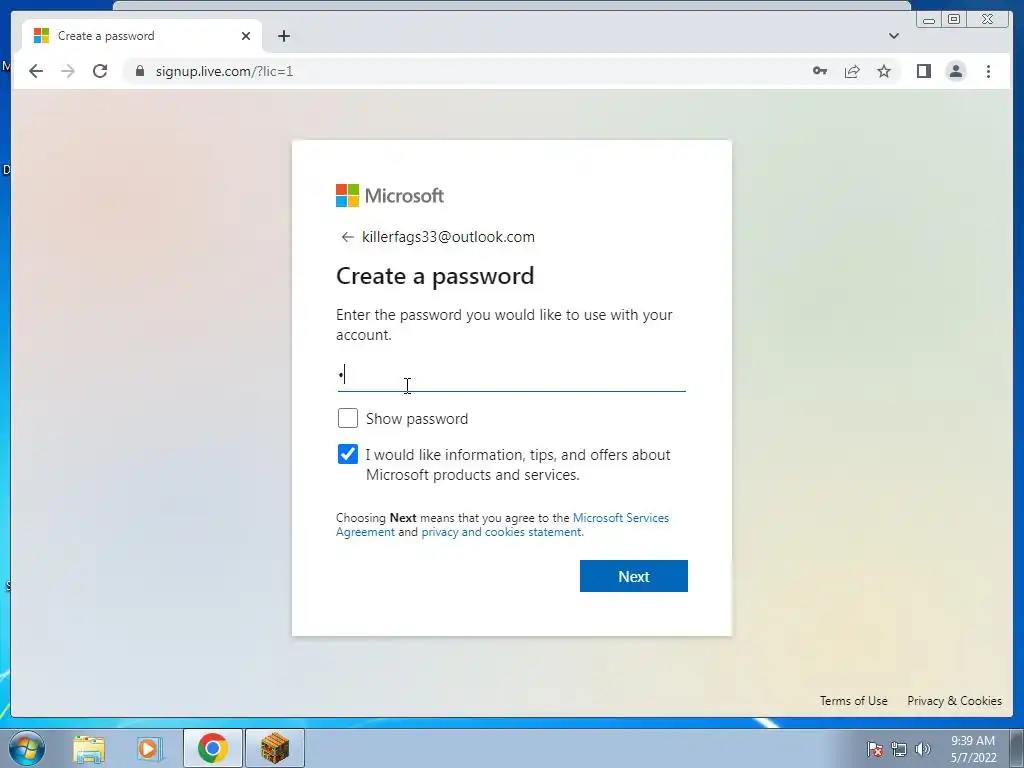Switch to Chrome taskbar button

[213, 748]
